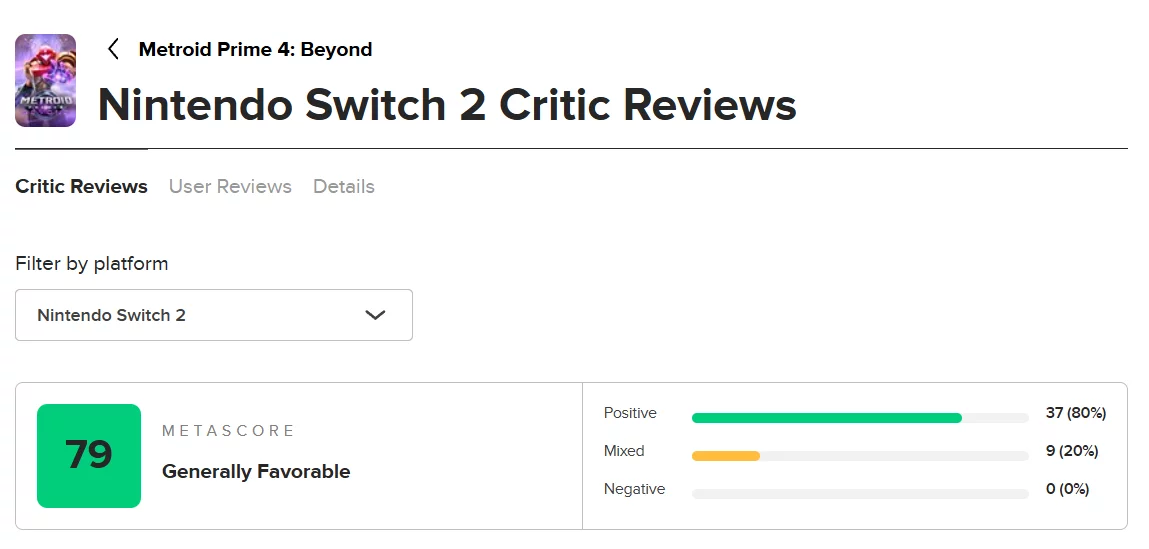1149x549 pixels.
Task: Click the Generally Favorable label
Action: coord(256,471)
